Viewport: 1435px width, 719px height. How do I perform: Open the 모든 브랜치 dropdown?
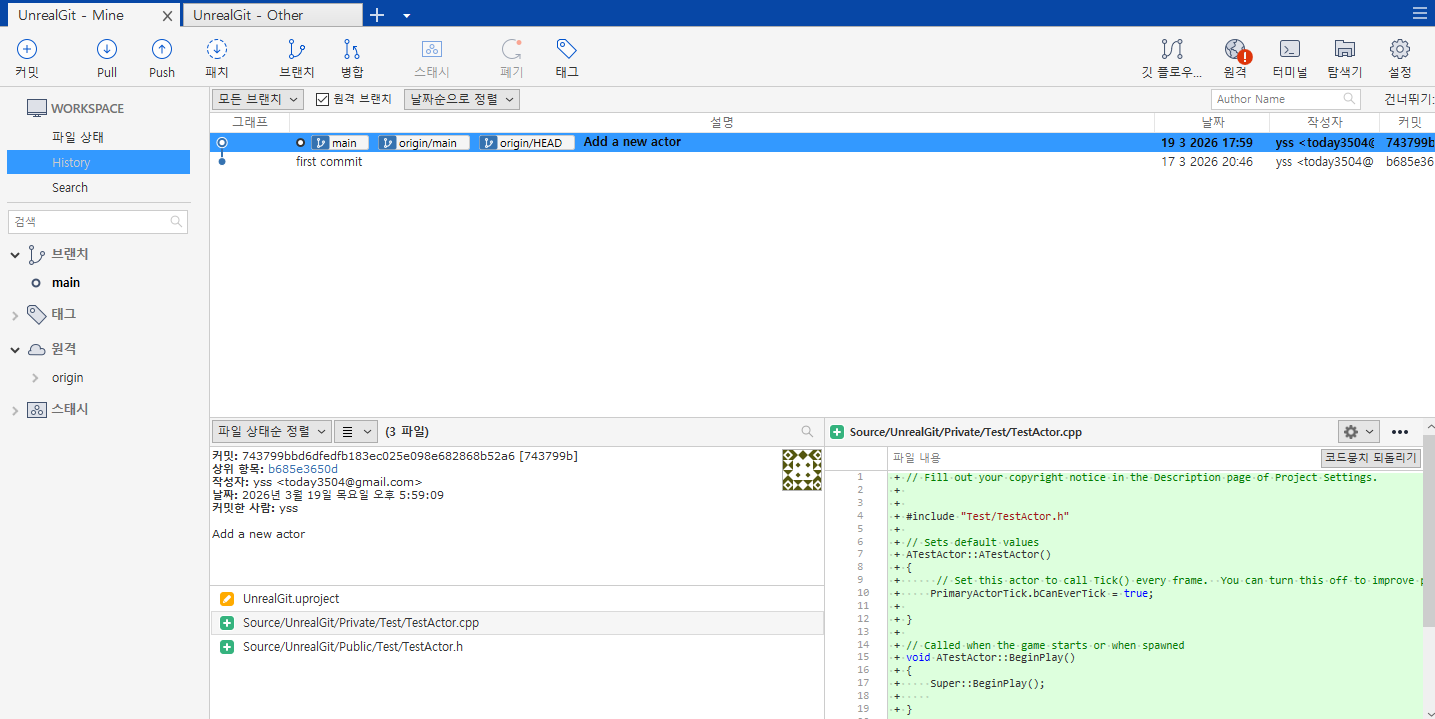(258, 99)
